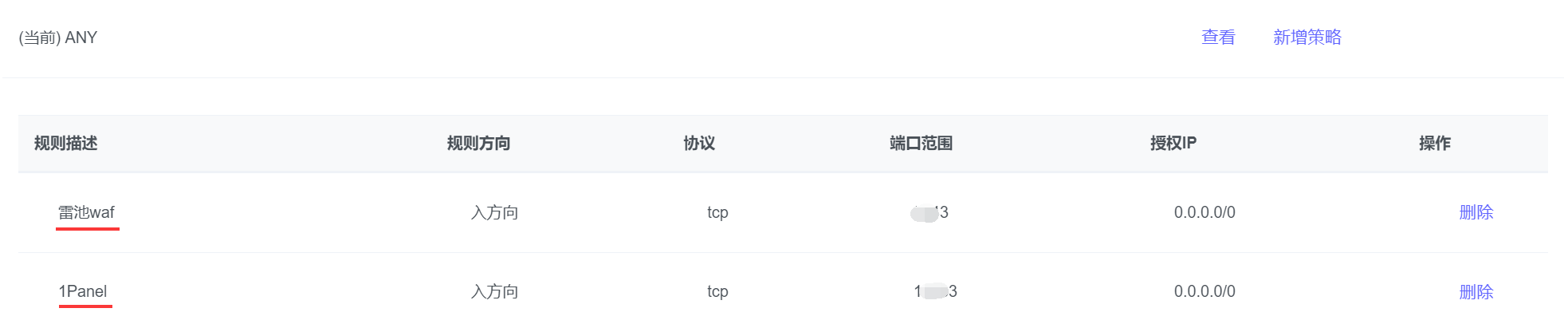Click the 操作 column header

pyautogui.click(x=1434, y=144)
